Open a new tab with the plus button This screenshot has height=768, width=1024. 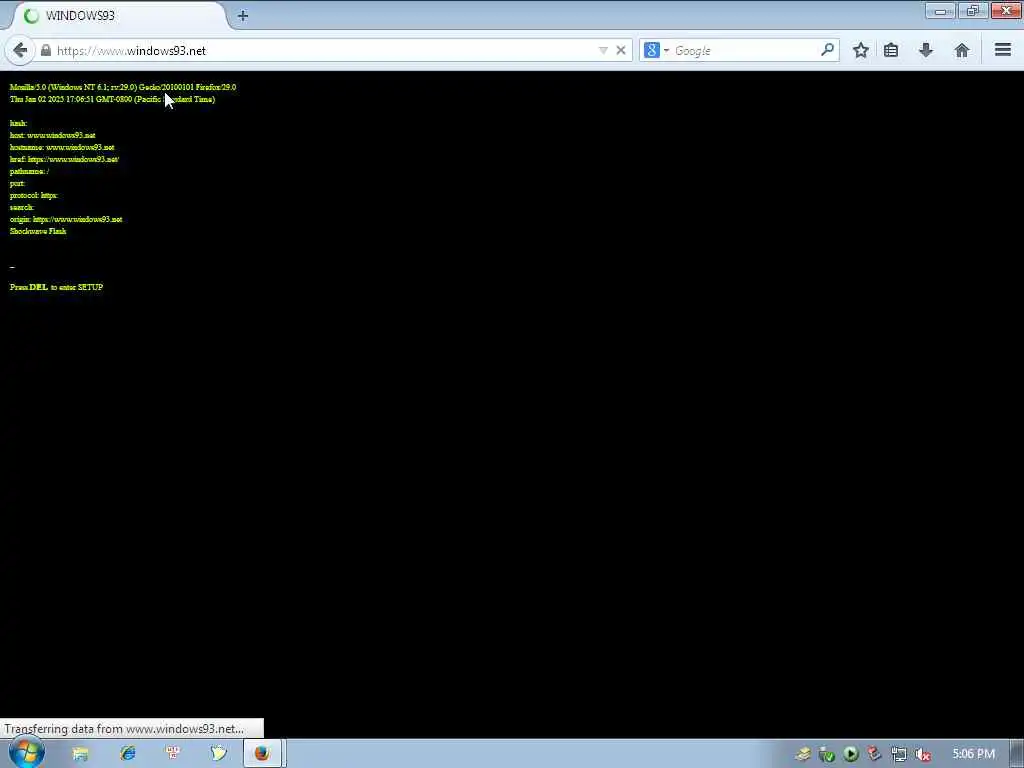(x=242, y=16)
